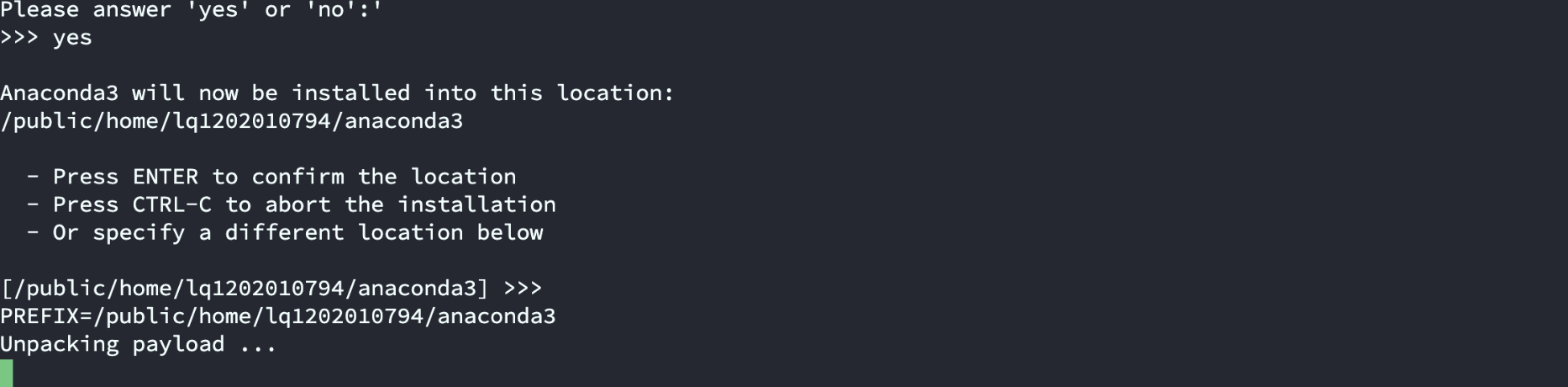Click the word ENTER in the instructions
1568x387 pixels.
point(165,177)
